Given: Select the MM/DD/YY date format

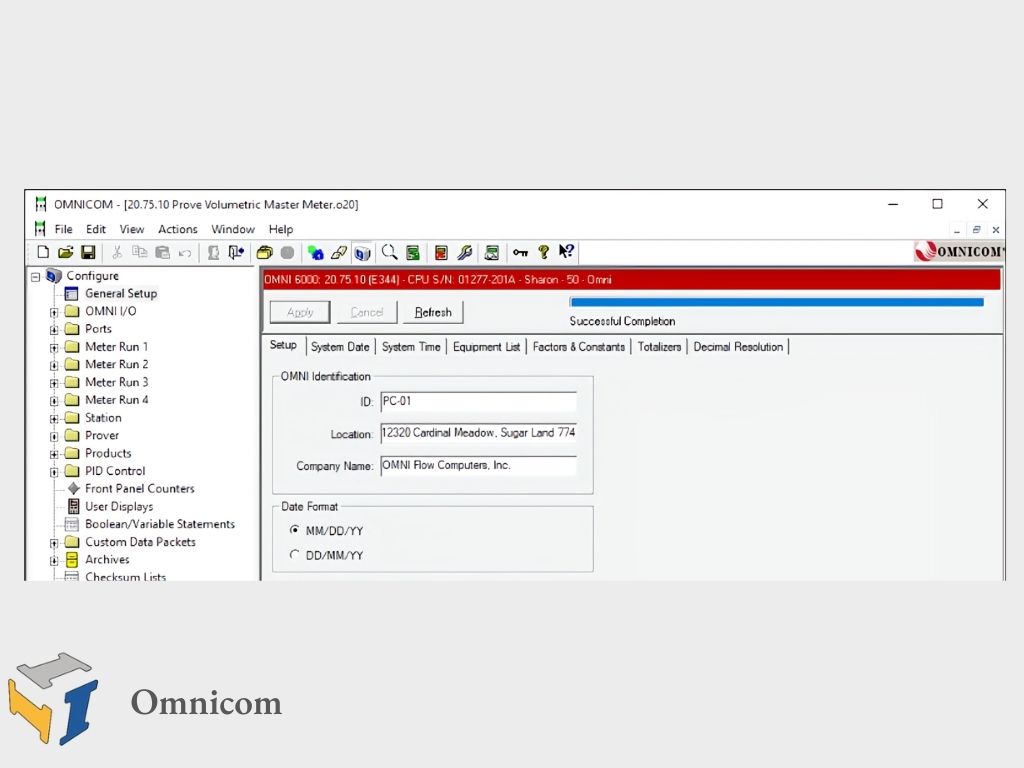Looking at the screenshot, I should pos(294,531).
